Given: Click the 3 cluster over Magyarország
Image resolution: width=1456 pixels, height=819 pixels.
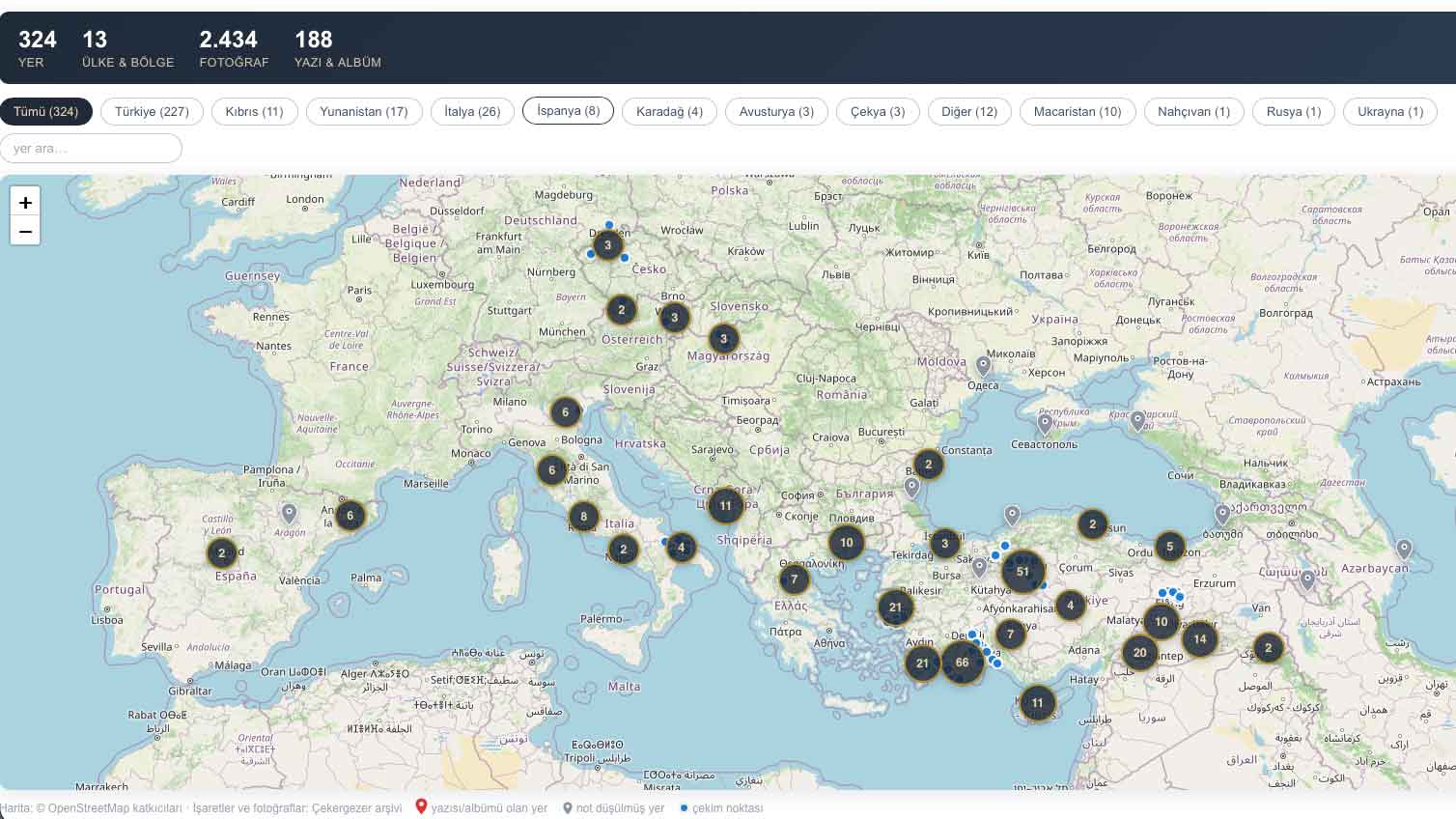Looking at the screenshot, I should click(723, 339).
